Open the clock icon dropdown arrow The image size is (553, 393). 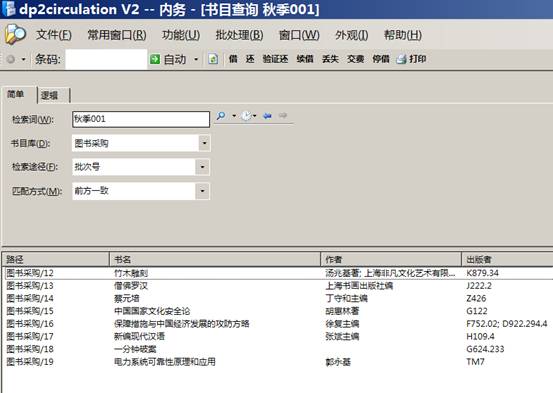pos(255,116)
